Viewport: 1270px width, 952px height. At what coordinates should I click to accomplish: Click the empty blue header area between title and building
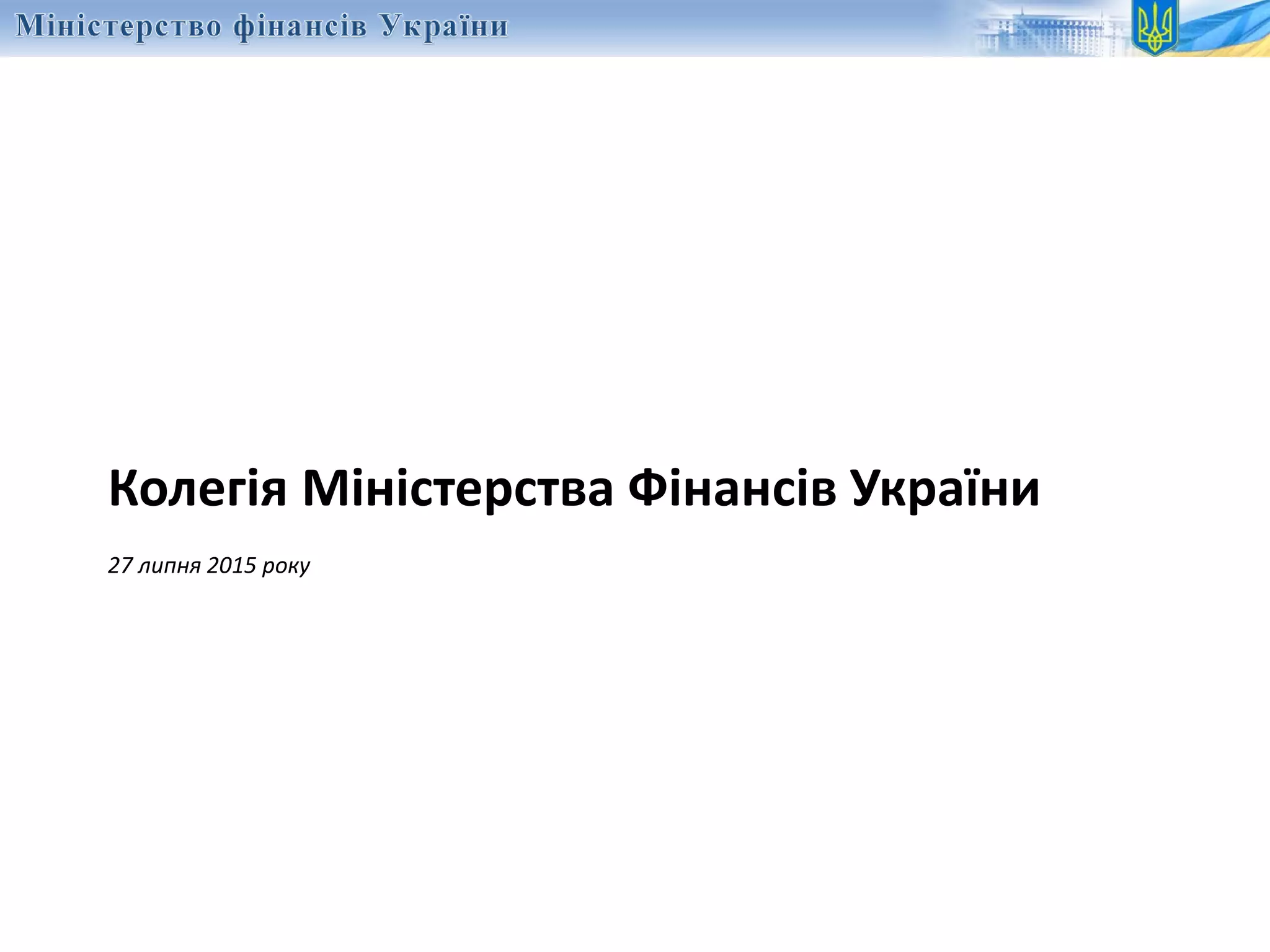click(732, 28)
